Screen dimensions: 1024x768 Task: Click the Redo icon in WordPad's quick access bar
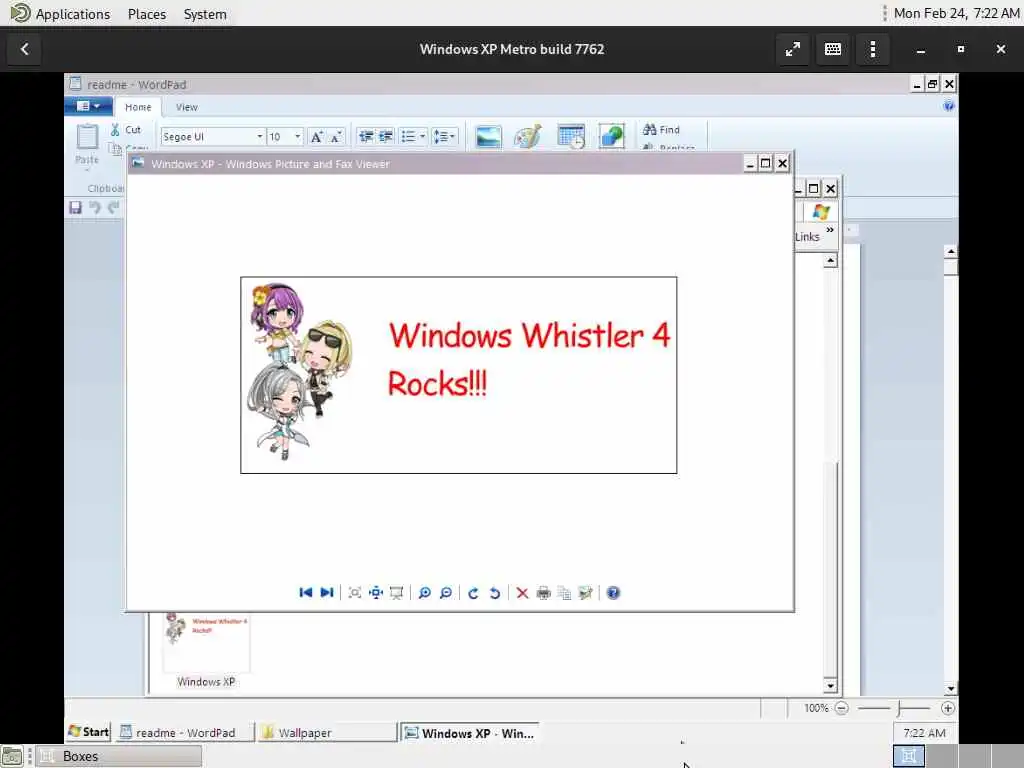(x=114, y=207)
